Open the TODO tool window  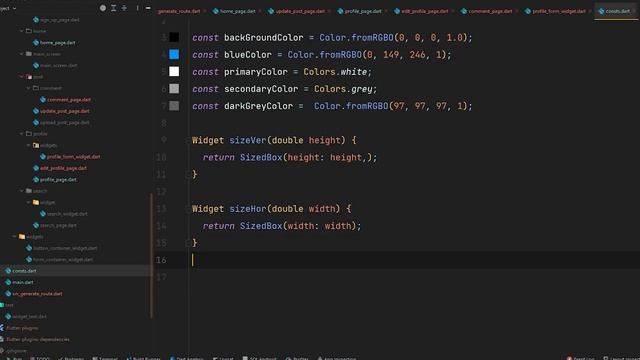coord(40,358)
